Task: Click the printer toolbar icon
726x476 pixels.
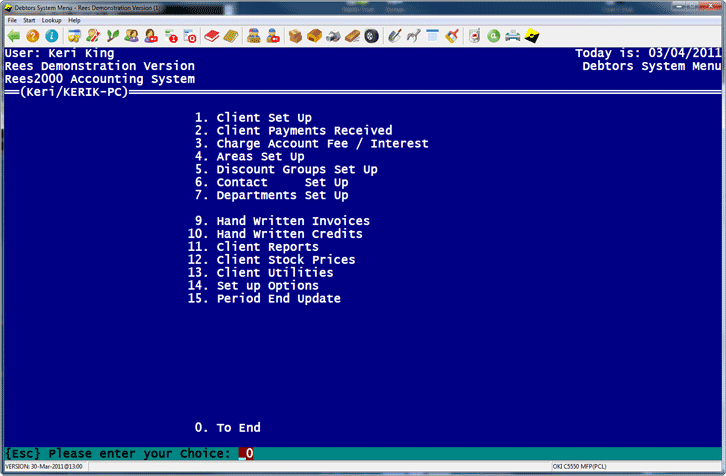Action: (512, 36)
